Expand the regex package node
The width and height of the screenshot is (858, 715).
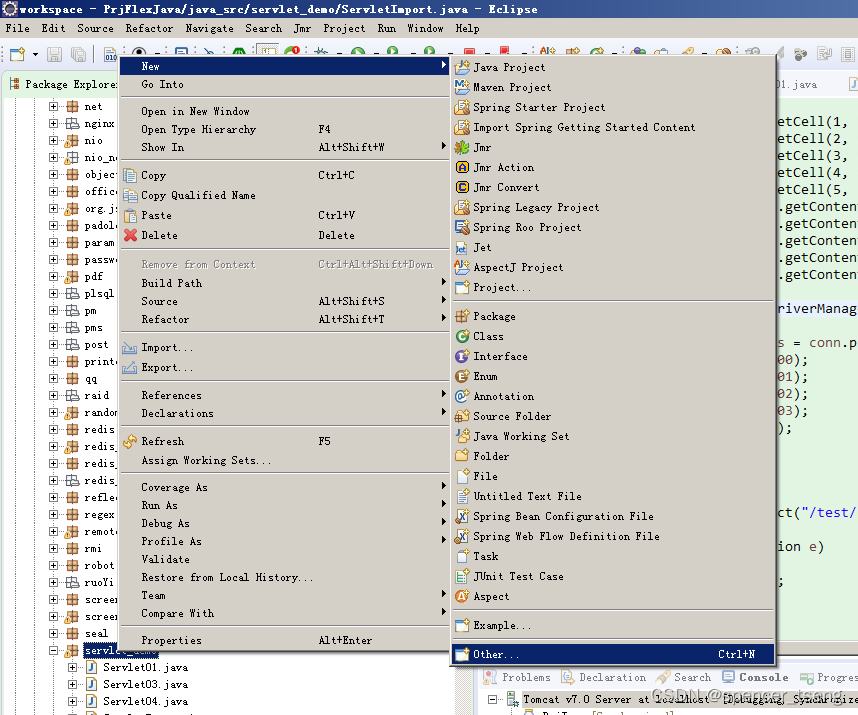pos(53,514)
